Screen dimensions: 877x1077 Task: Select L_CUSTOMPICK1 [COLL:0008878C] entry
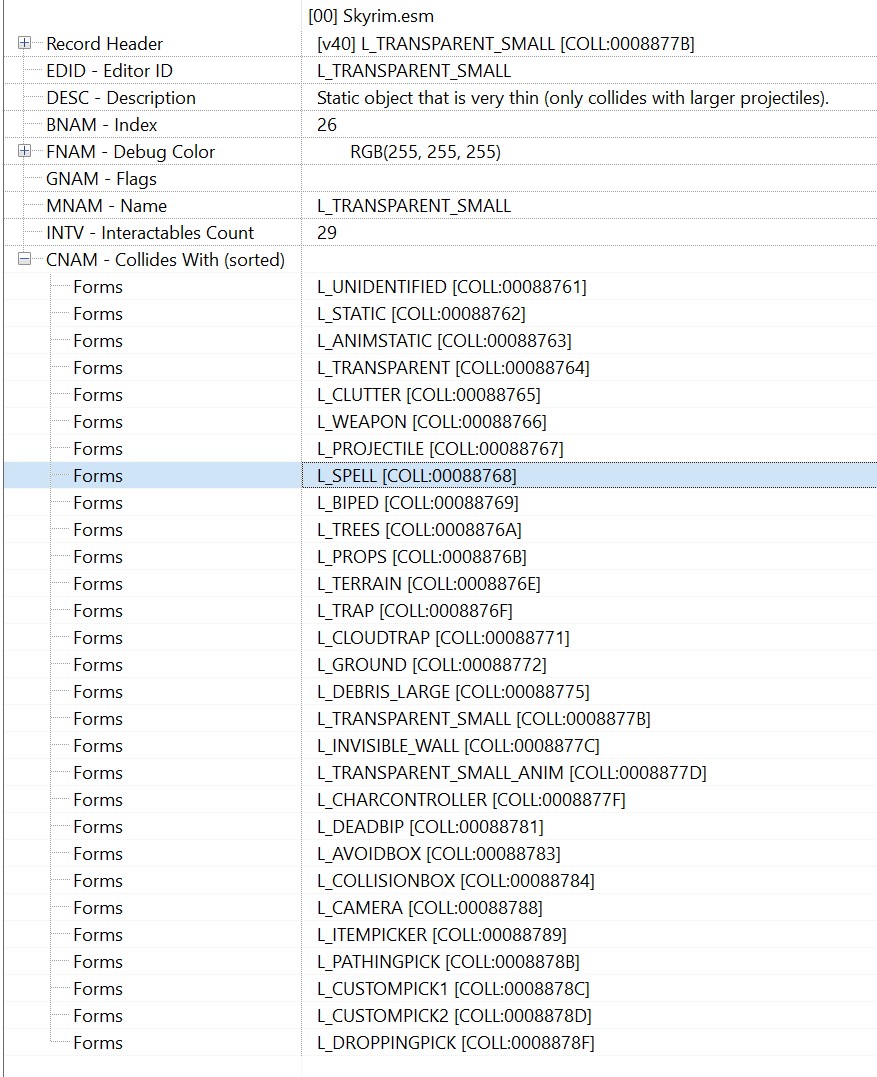(x=453, y=989)
